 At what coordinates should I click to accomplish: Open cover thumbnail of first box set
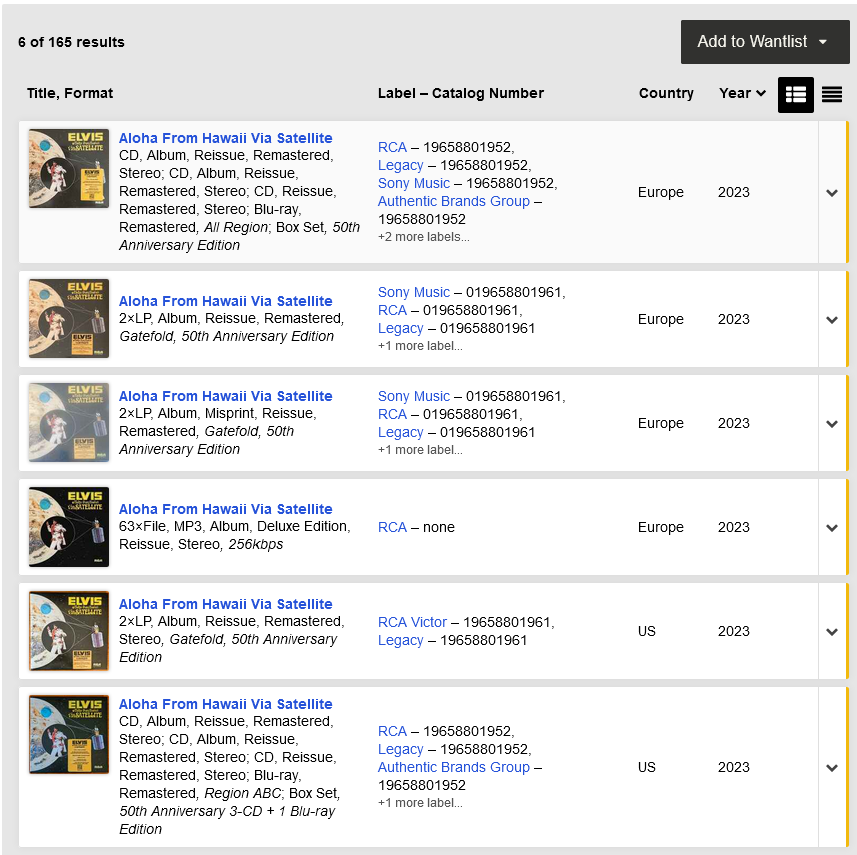pyautogui.click(x=69, y=168)
